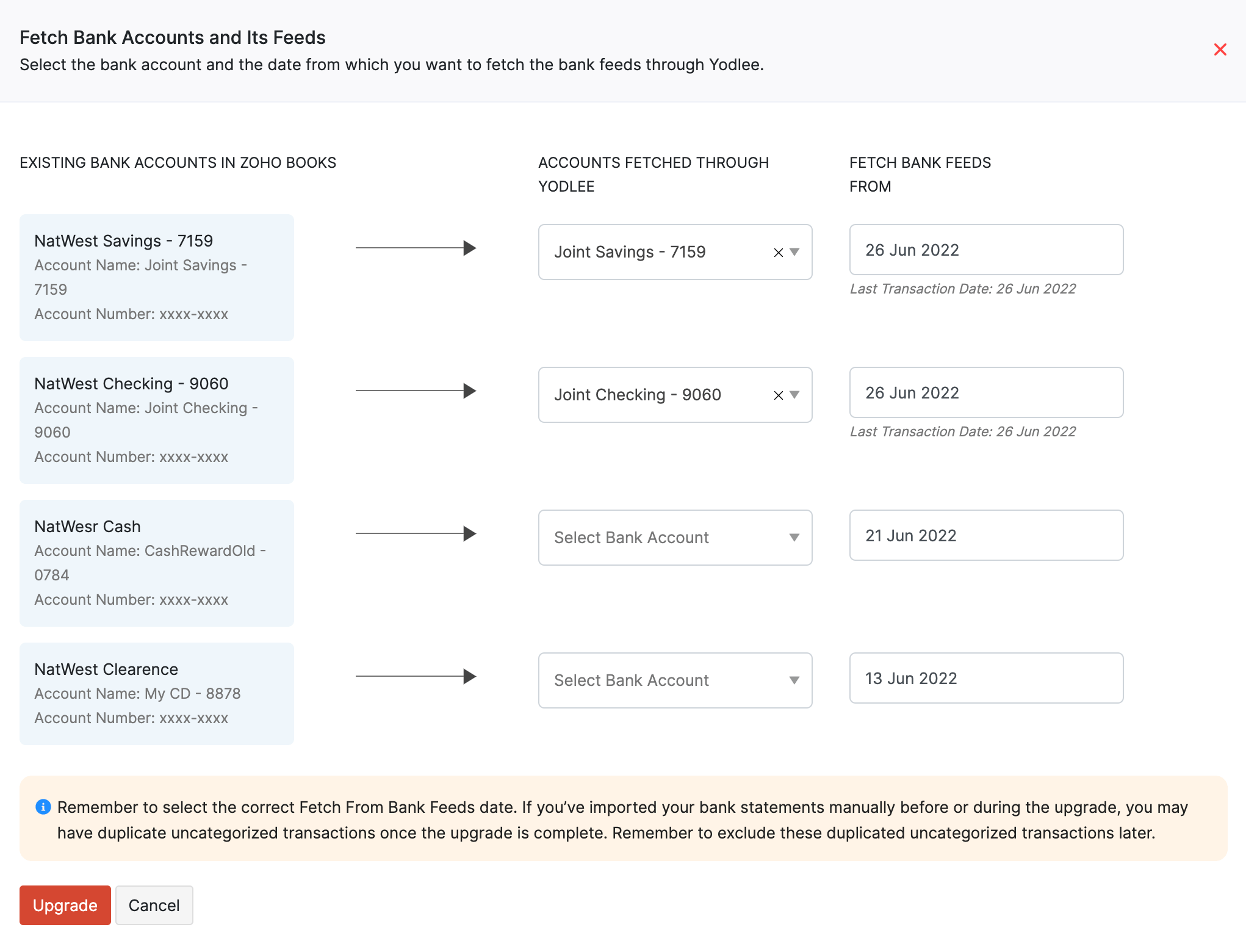Screen dimensions: 1246x952
Task: Close the Fetch Bank Accounts dialog
Action: point(1220,49)
